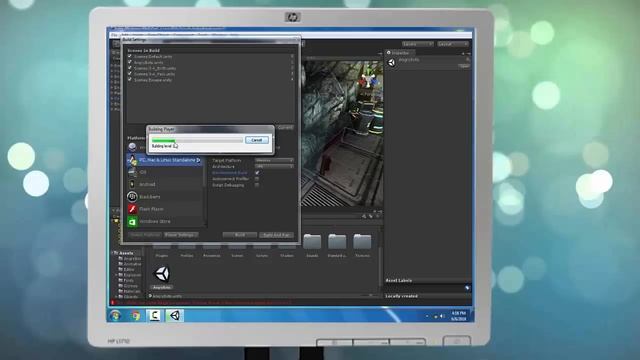
Task: Uncheck the fifth scene in build list
Action: pyautogui.click(x=130, y=80)
